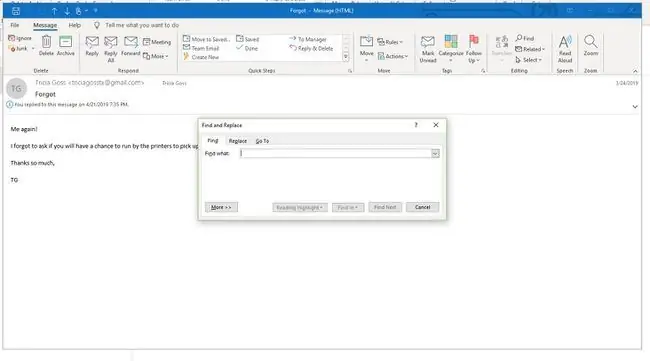
Task: Click Reply All in ribbon
Action: [111, 49]
